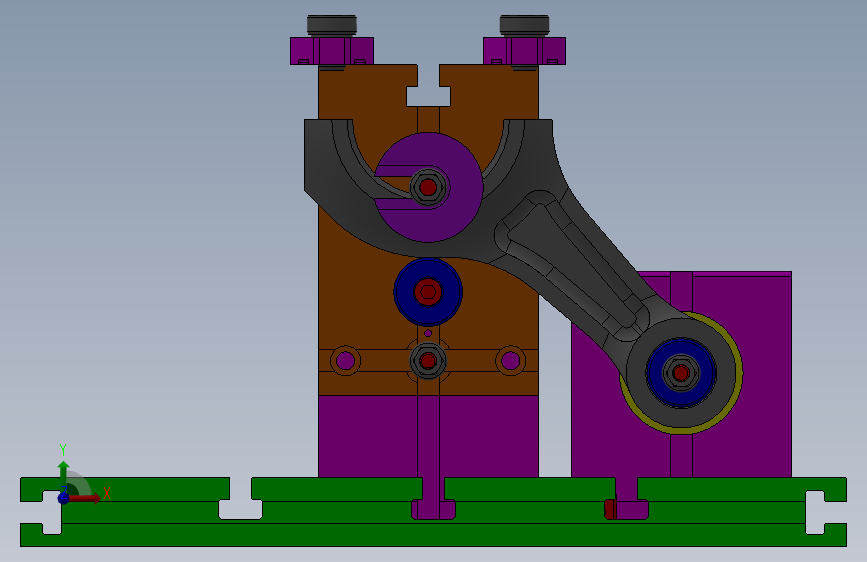Select the blue washer on the brown block
The image size is (867, 562).
click(428, 292)
